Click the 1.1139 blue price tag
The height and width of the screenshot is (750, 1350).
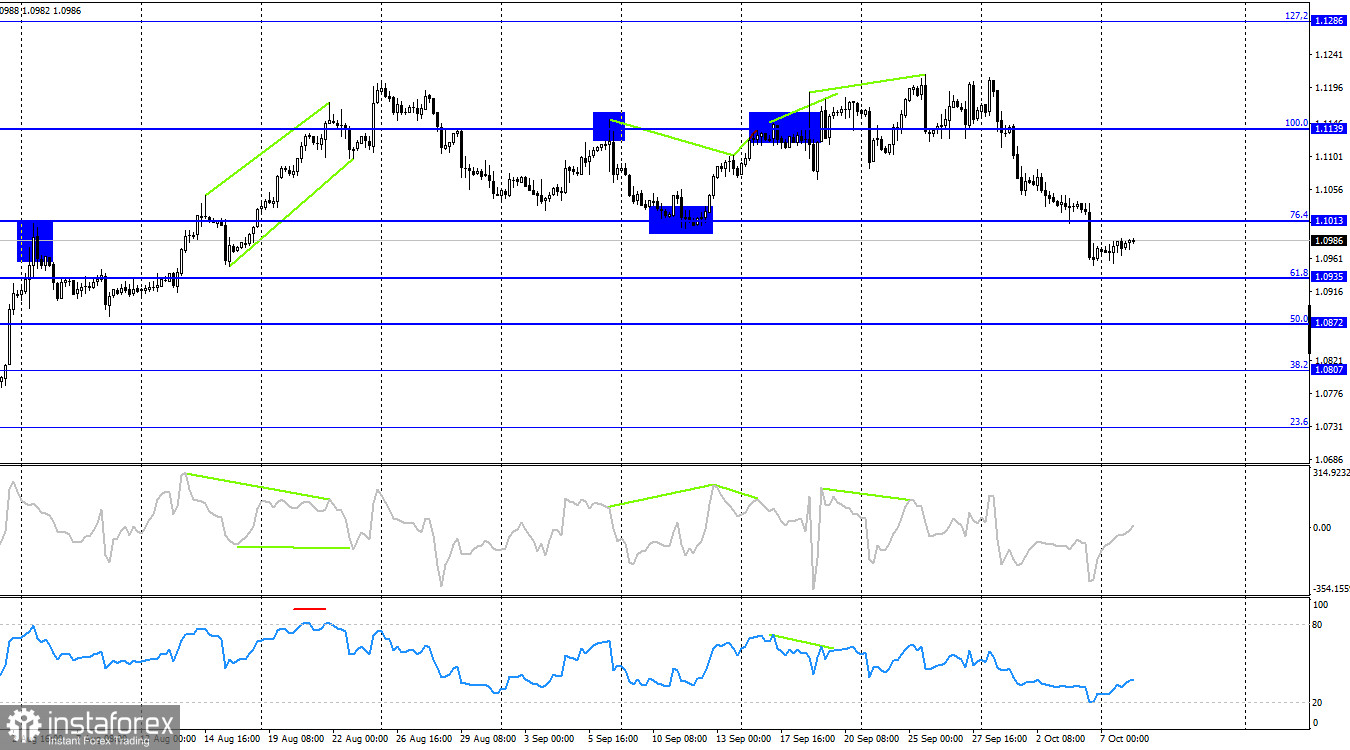point(1329,128)
